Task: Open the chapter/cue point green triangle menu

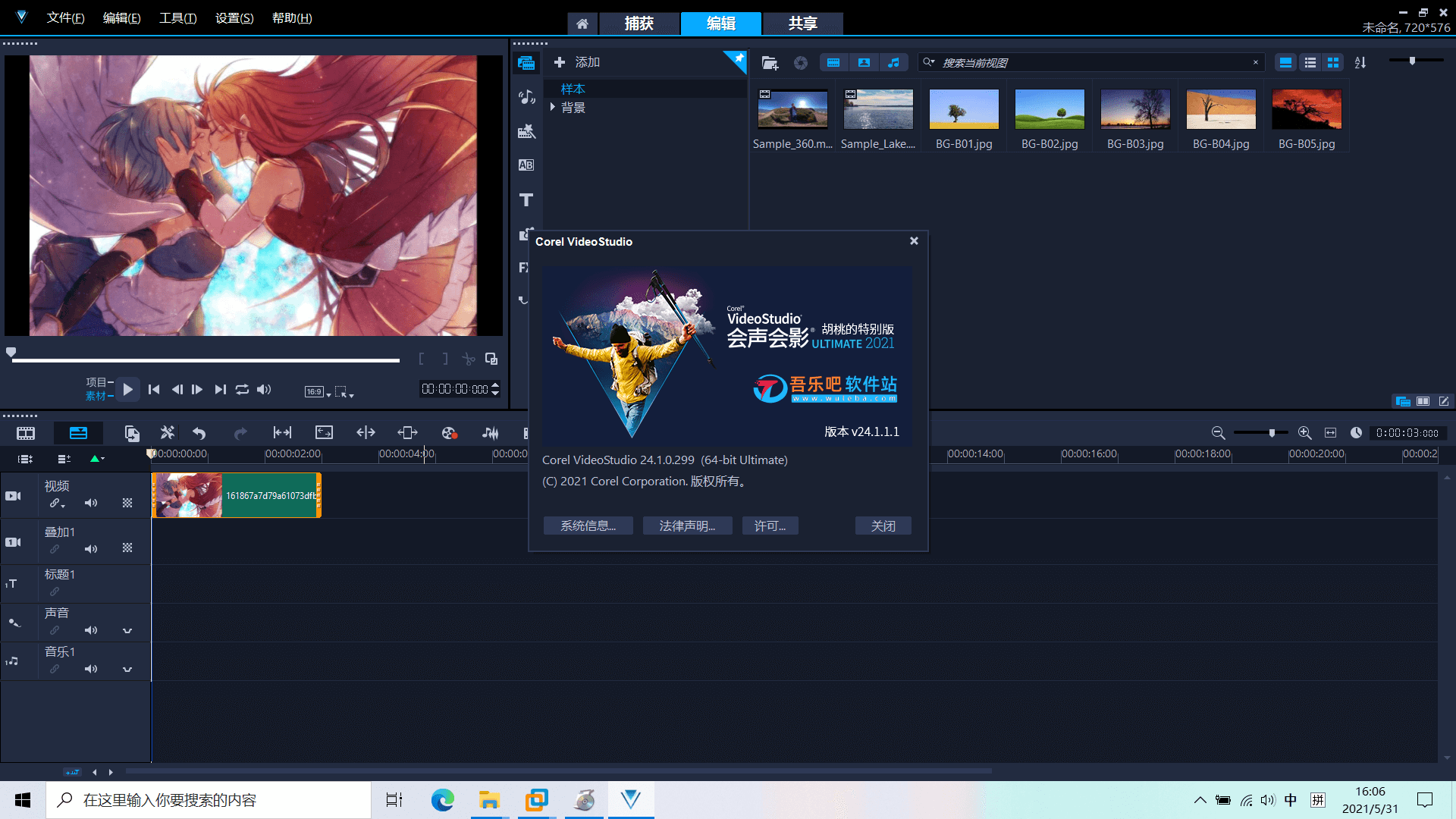Action: [x=97, y=459]
